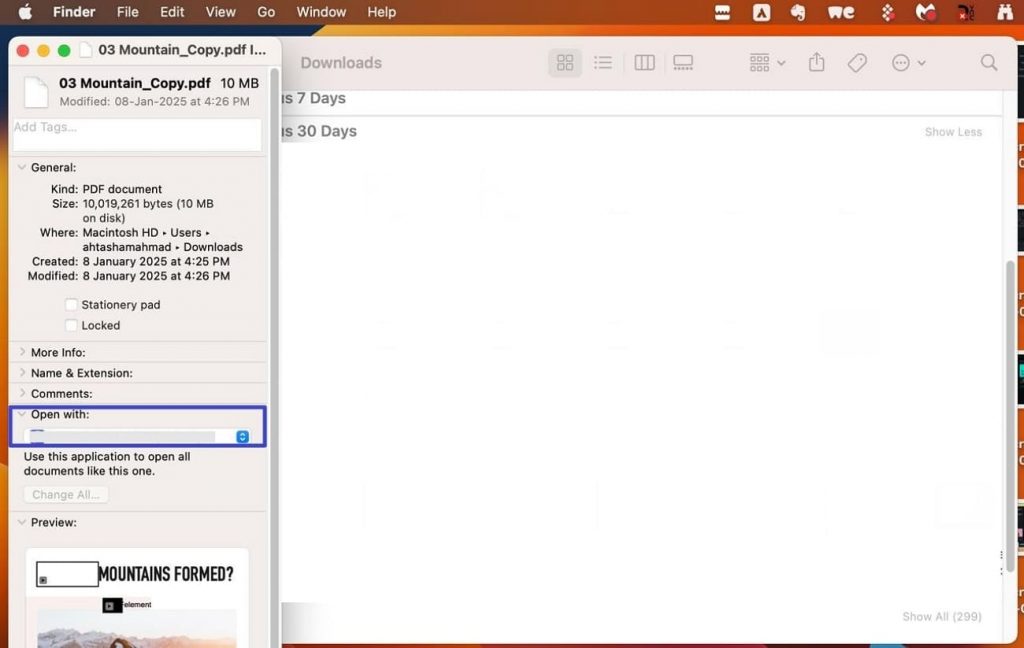Open the More actions ellipsis icon
This screenshot has height=648, width=1024.
coord(901,62)
